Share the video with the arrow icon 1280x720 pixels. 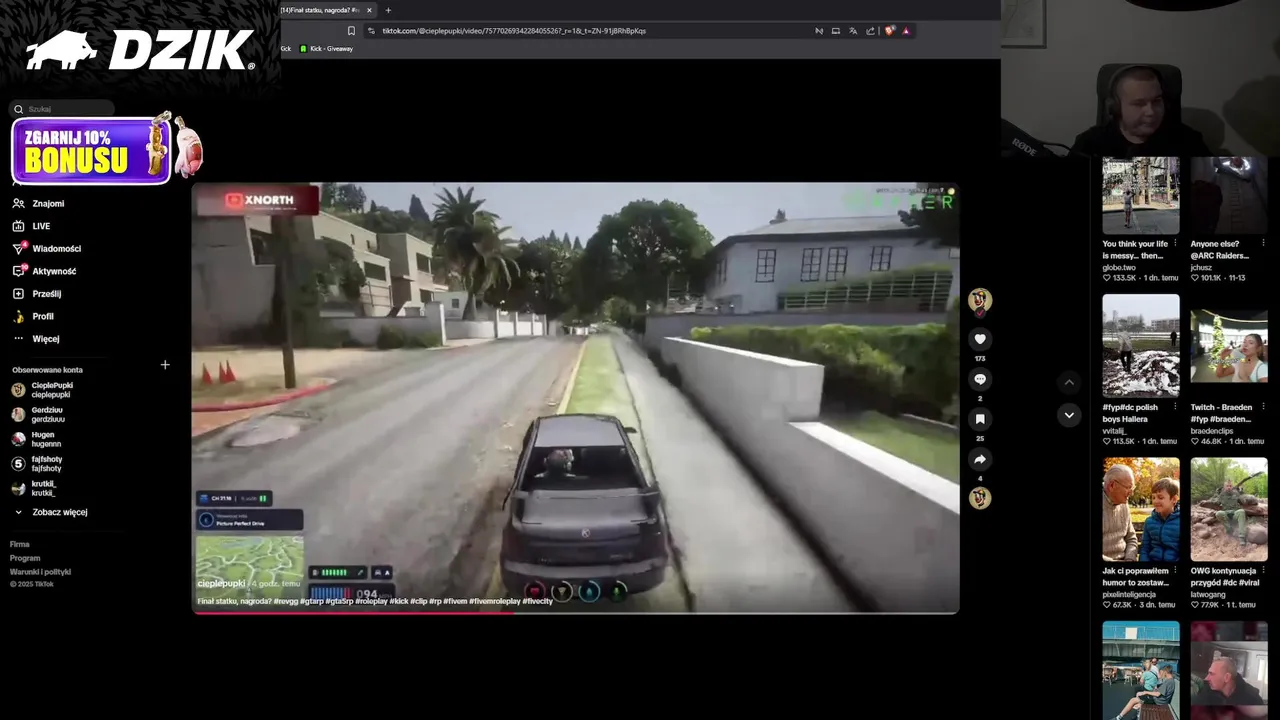pos(980,459)
